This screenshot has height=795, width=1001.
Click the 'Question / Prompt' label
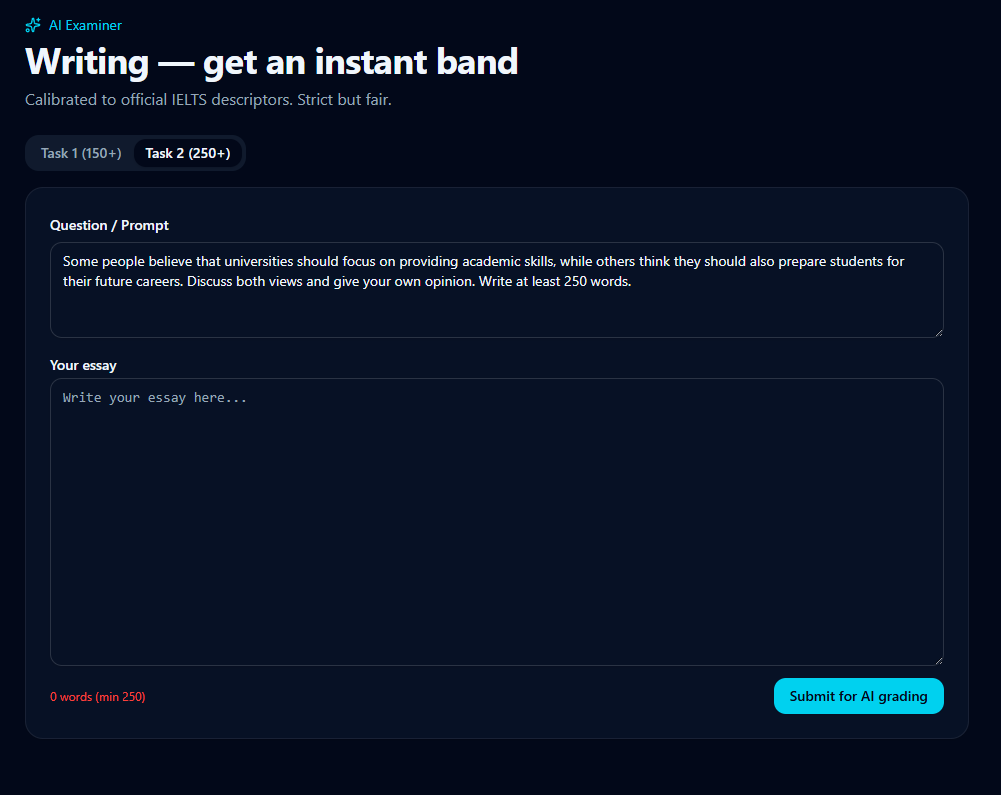pyautogui.click(x=109, y=225)
